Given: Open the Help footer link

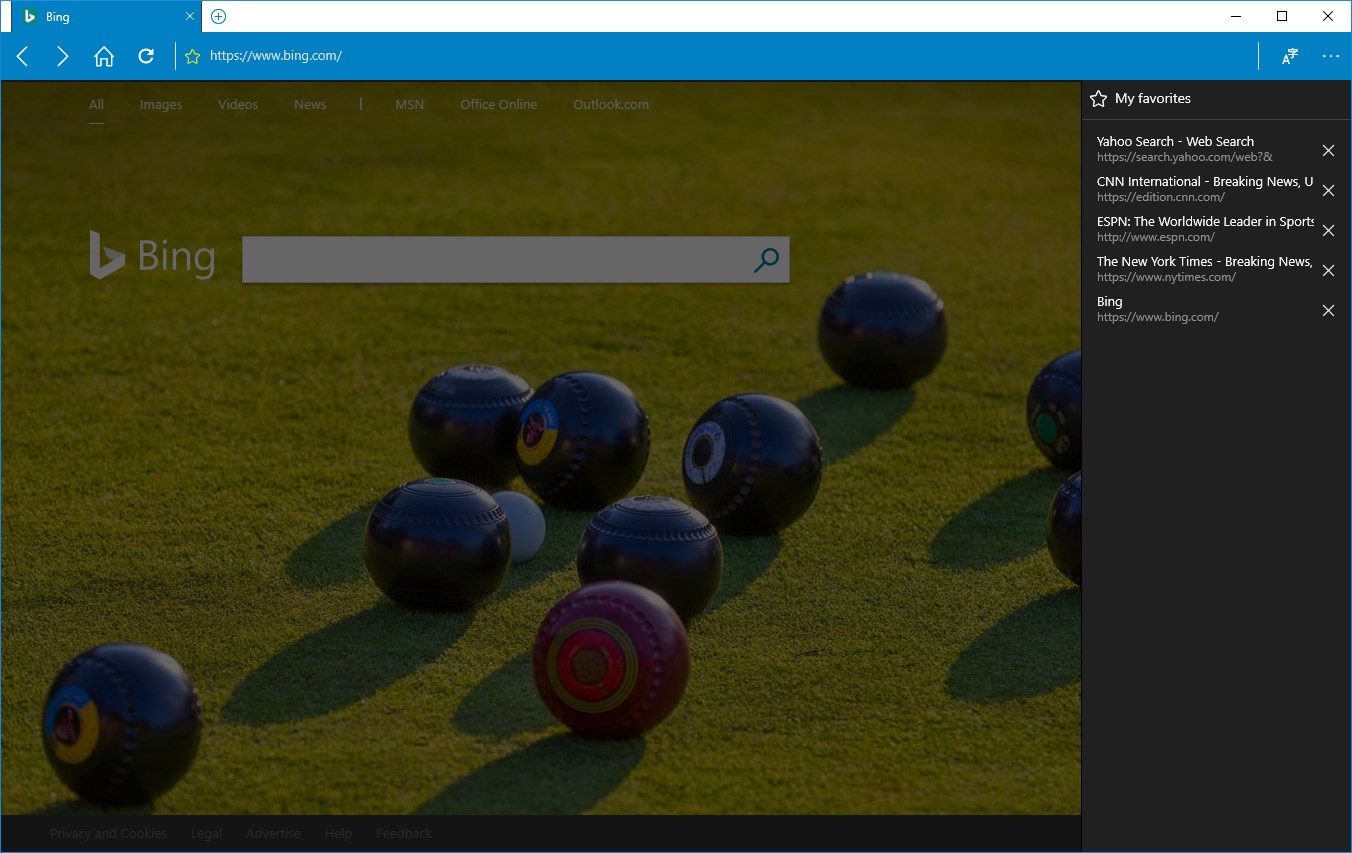Looking at the screenshot, I should tap(338, 833).
